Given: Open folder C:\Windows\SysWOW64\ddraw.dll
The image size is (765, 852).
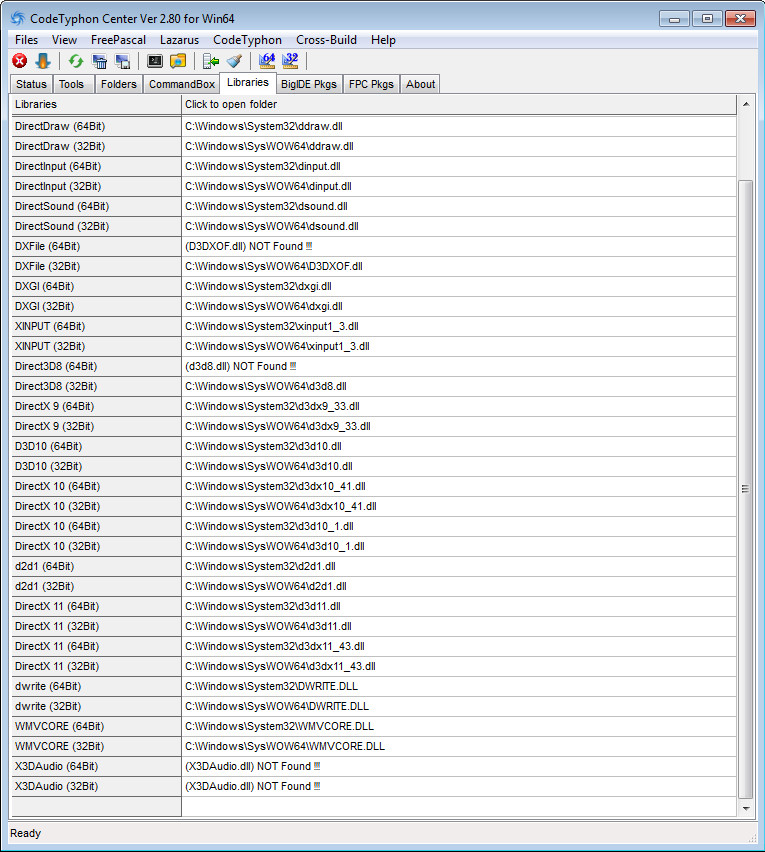Looking at the screenshot, I should (x=459, y=146).
